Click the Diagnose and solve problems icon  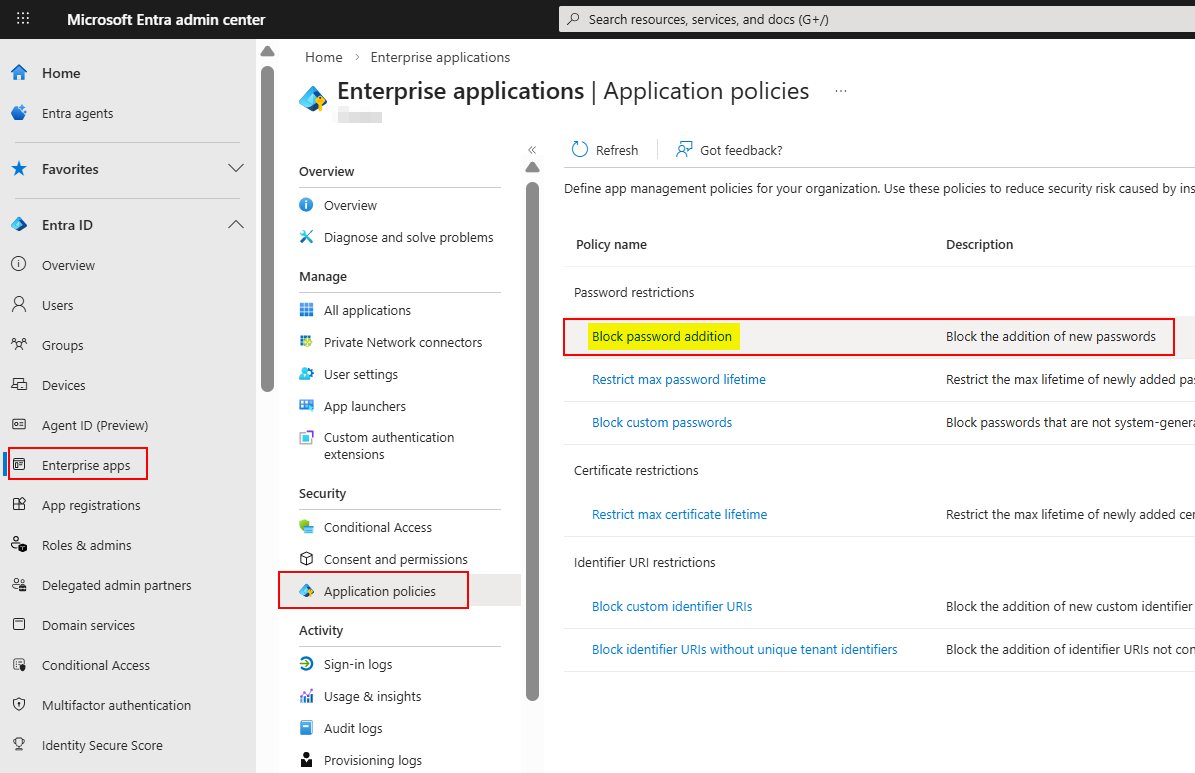(307, 237)
